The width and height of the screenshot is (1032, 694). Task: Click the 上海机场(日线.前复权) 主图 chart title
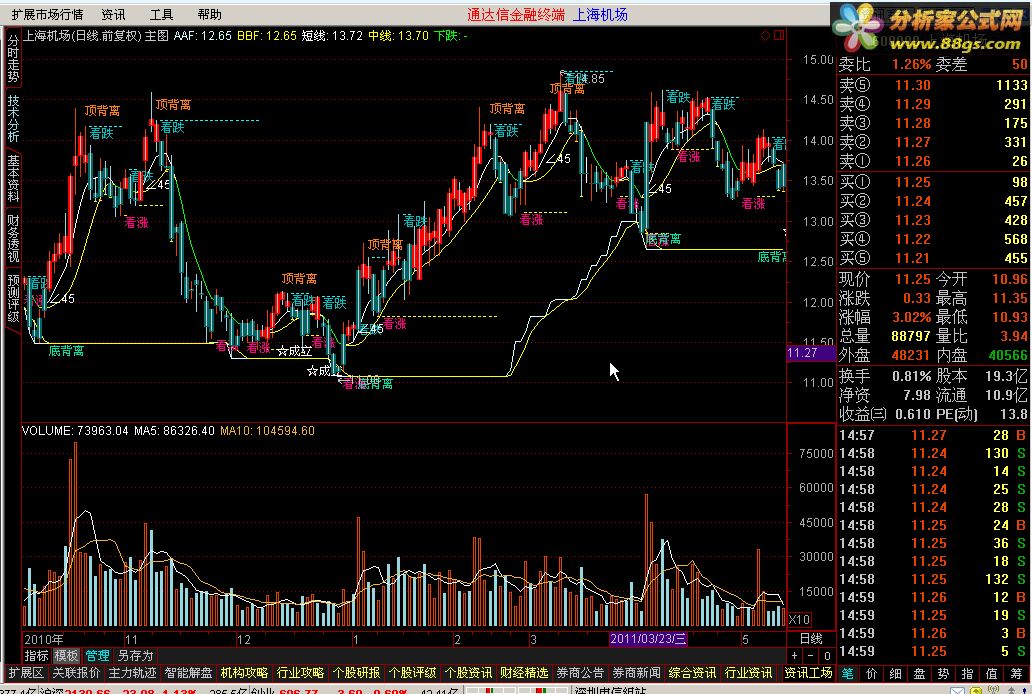pos(96,36)
